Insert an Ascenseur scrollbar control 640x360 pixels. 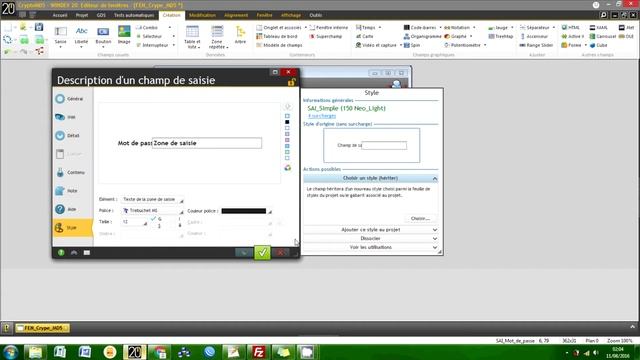coord(534,36)
